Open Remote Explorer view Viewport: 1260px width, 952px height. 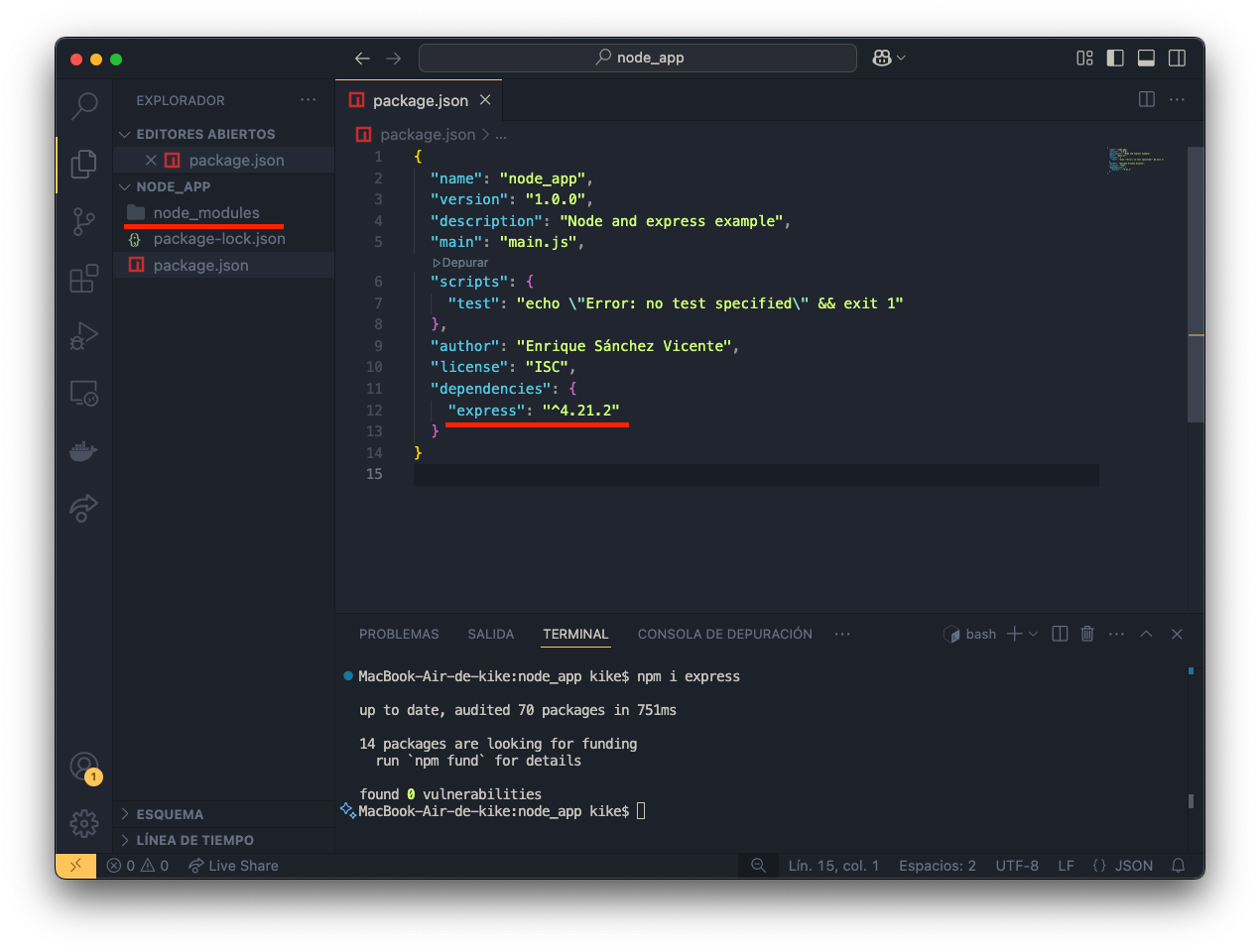coord(84,394)
